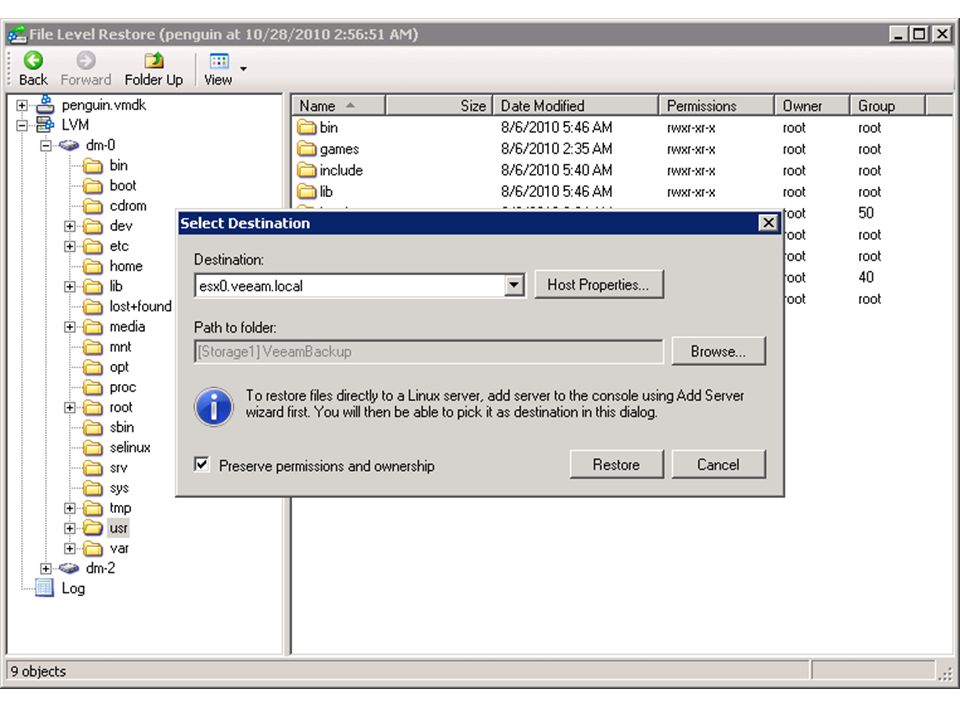
Task: Click the group value 50
Action: point(866,213)
